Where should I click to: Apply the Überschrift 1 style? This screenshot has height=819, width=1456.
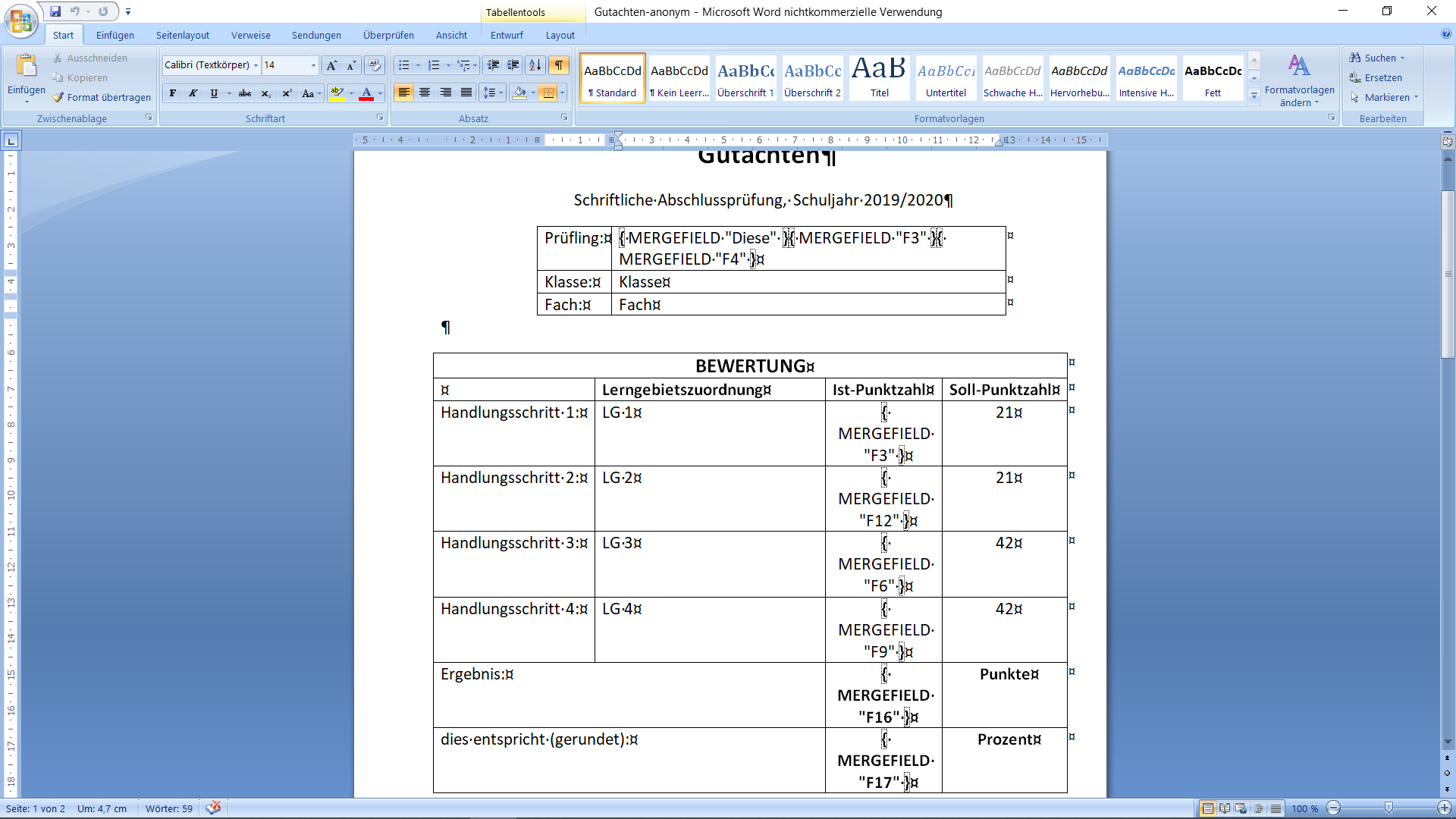point(745,77)
